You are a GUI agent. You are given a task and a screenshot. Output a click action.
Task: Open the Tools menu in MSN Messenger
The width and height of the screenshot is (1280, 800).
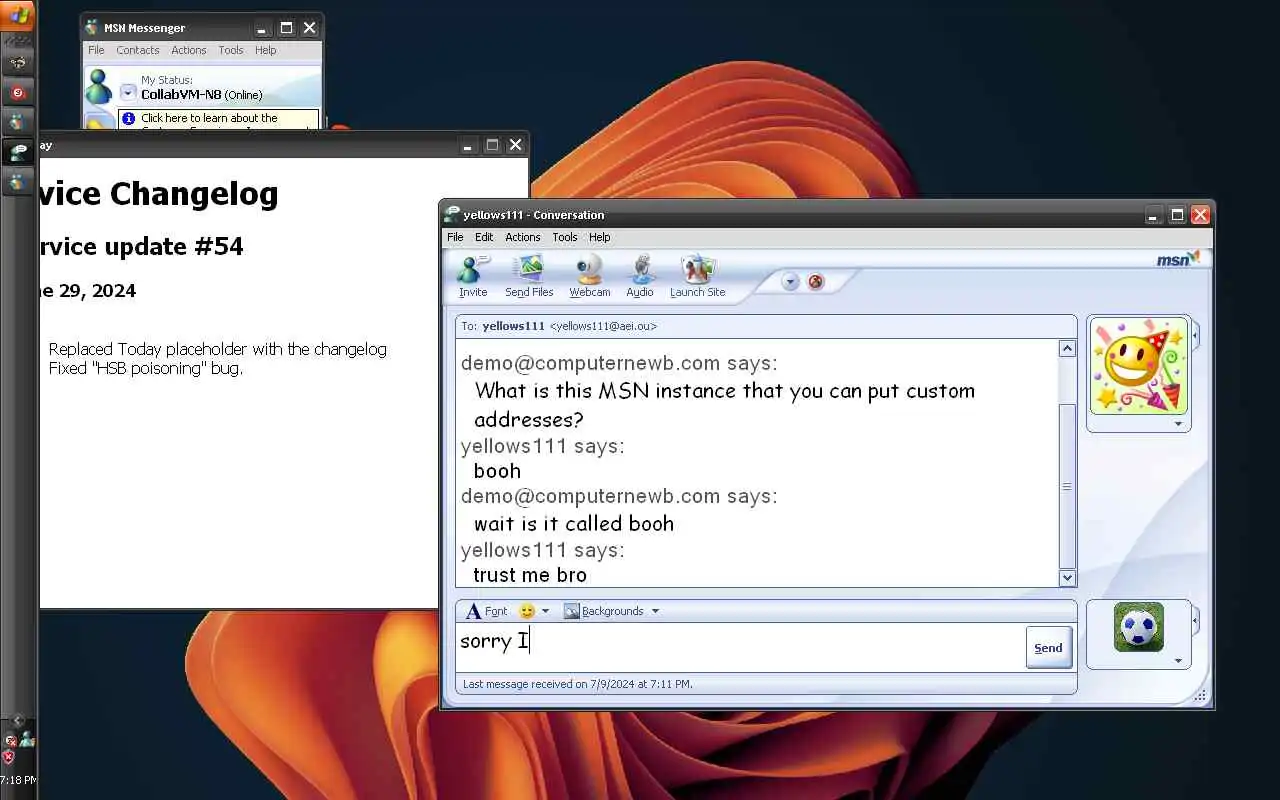pos(231,50)
